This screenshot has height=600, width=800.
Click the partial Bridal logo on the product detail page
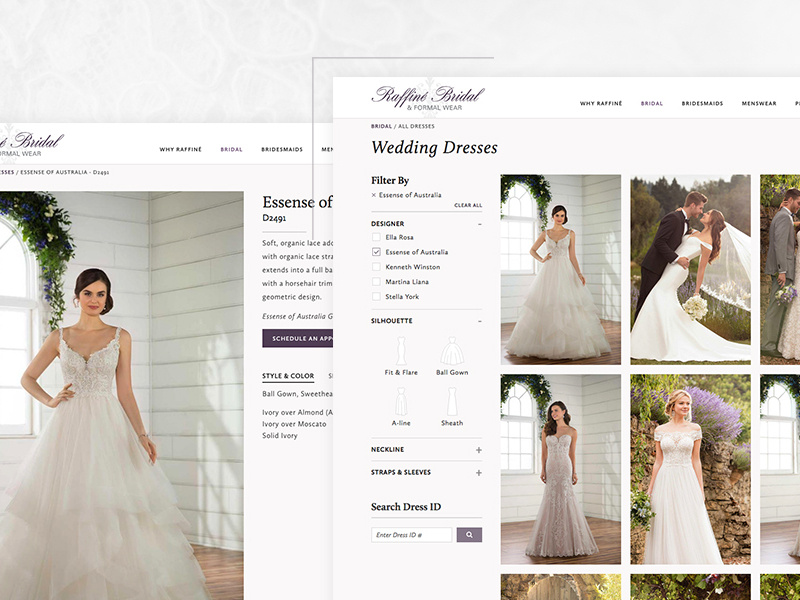click(32, 143)
